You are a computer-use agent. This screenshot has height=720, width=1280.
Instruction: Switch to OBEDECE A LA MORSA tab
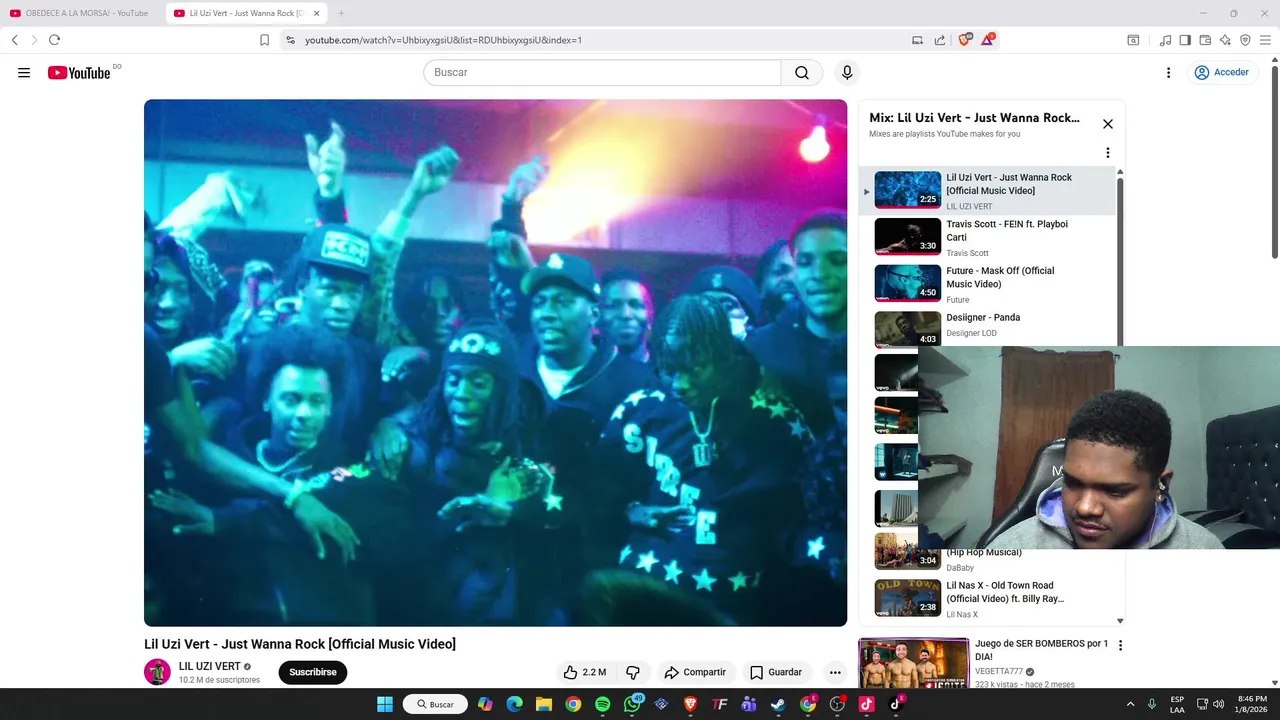(80, 13)
